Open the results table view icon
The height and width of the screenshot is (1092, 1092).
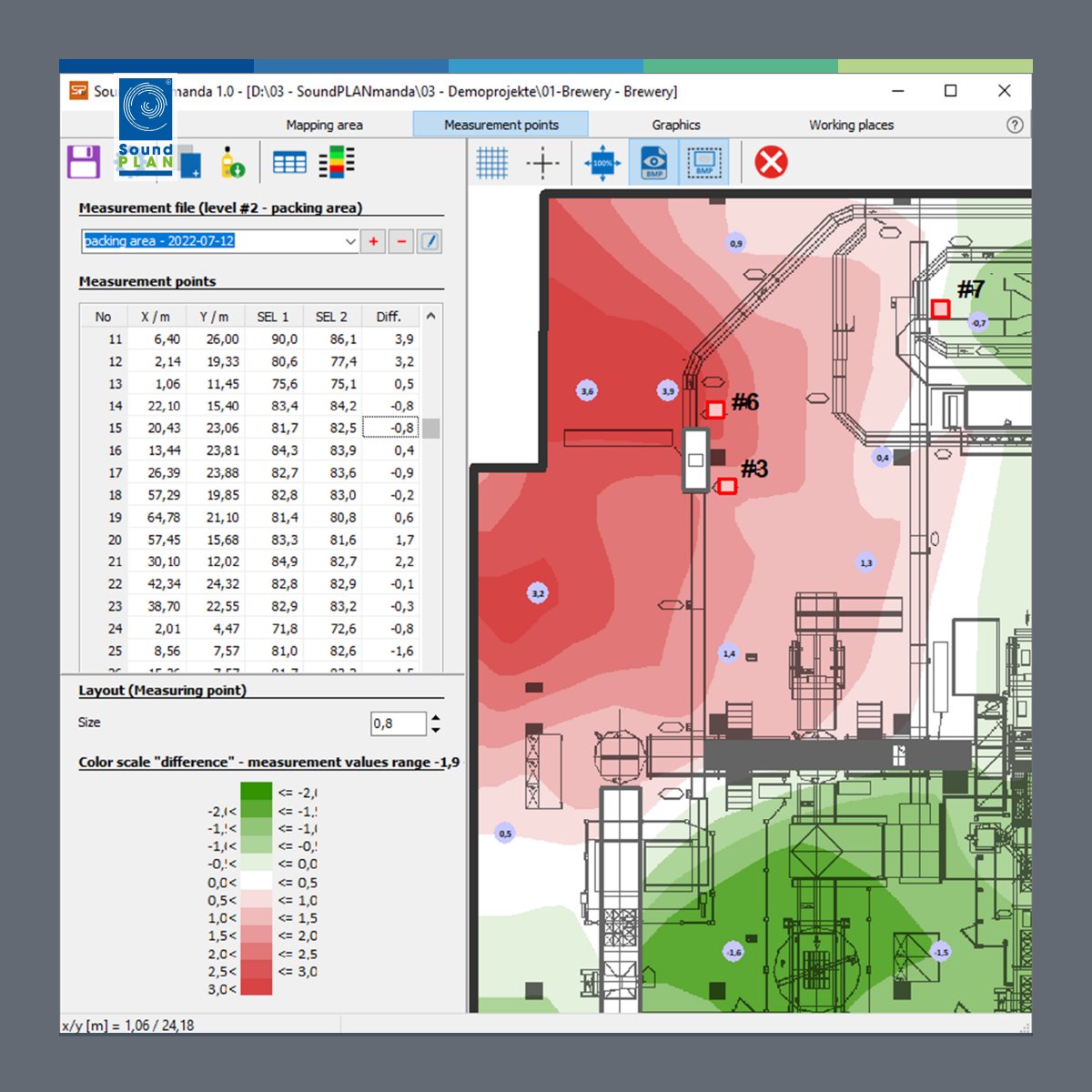click(x=289, y=163)
